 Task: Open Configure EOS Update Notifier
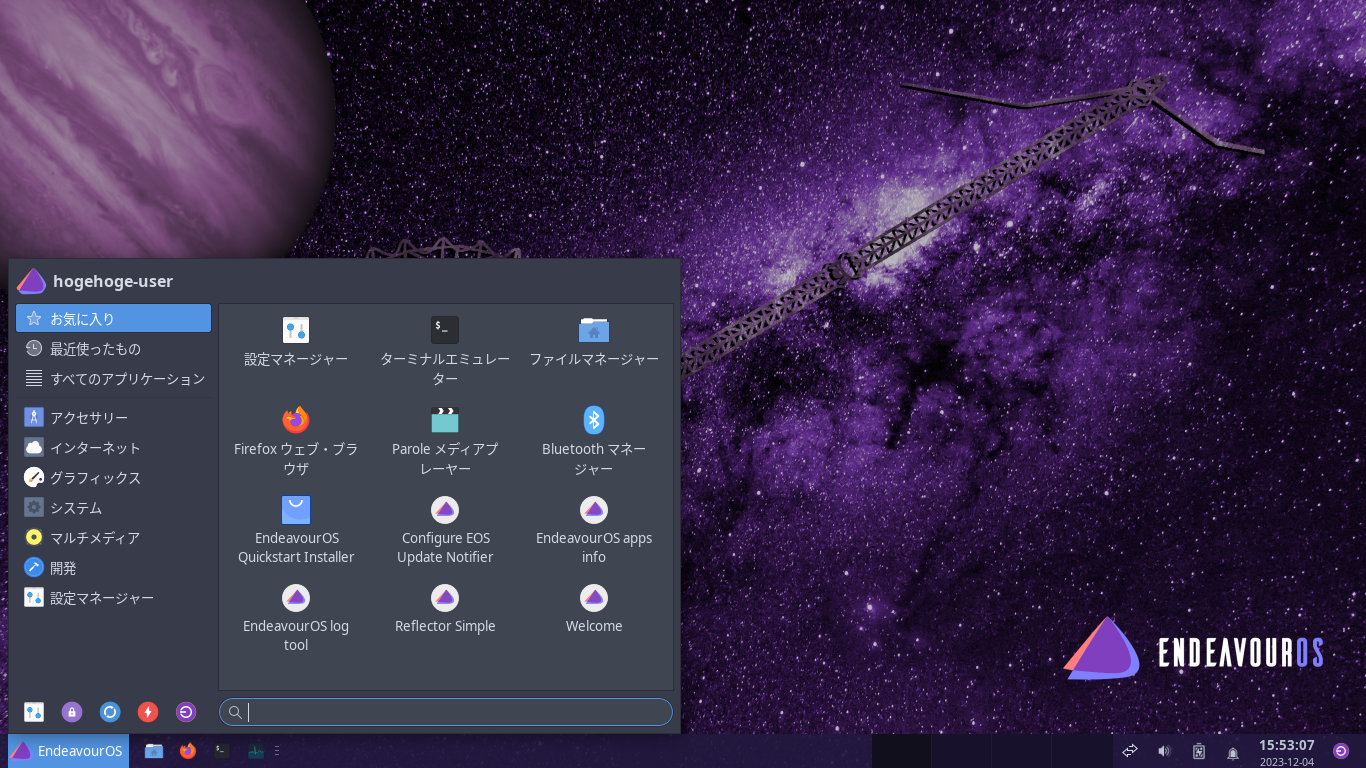[x=445, y=529]
